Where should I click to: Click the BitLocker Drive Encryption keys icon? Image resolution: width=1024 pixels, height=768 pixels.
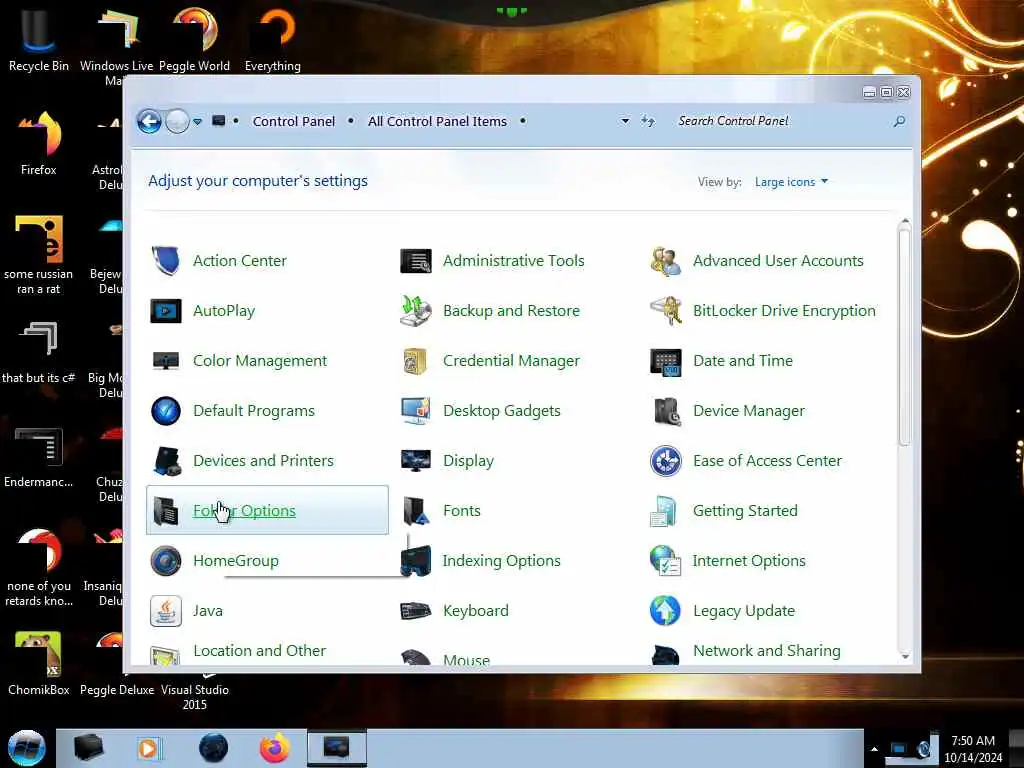666,311
